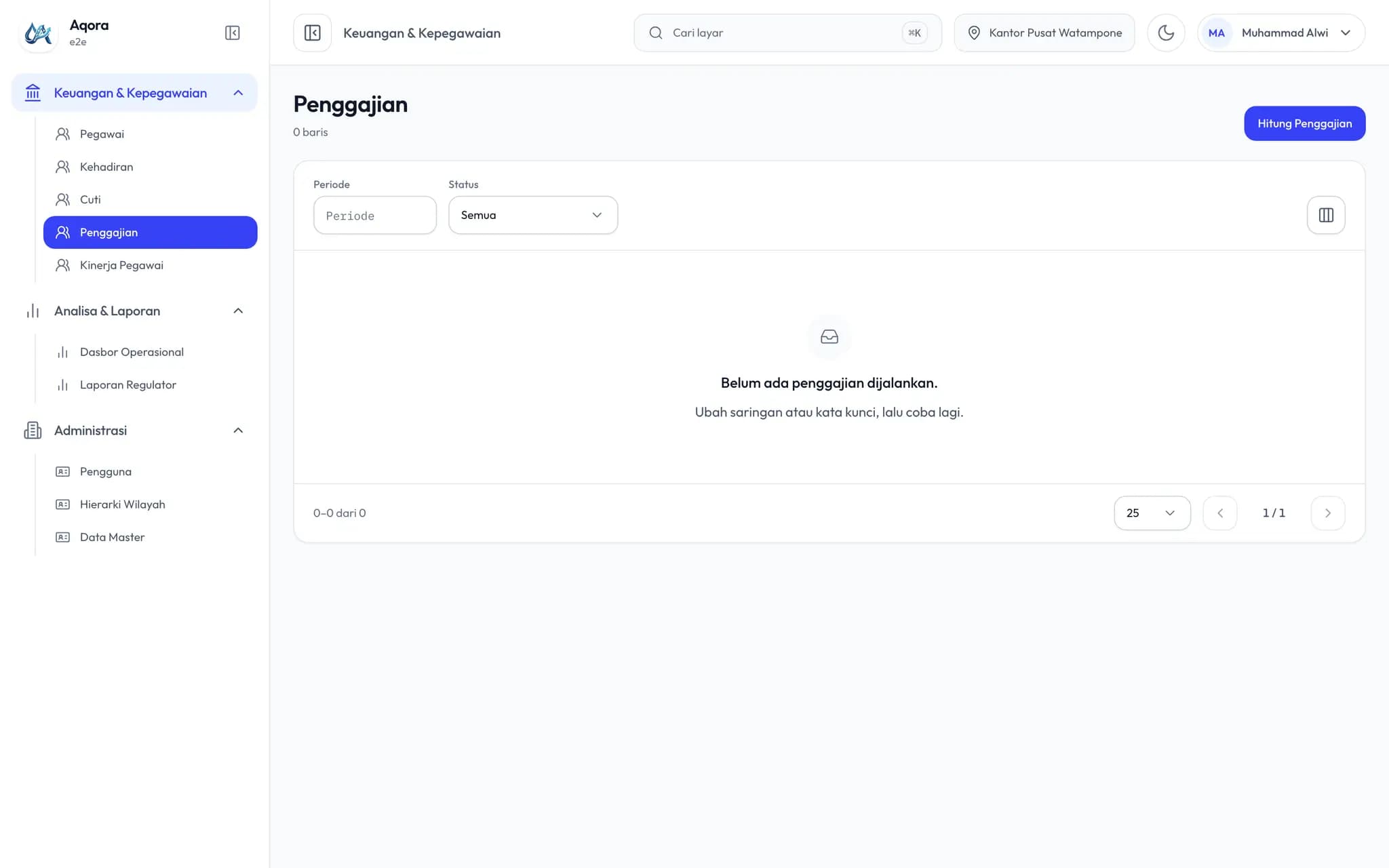Click the 1 / 1 page indicator
The width and height of the screenshot is (1389, 868).
click(1273, 513)
